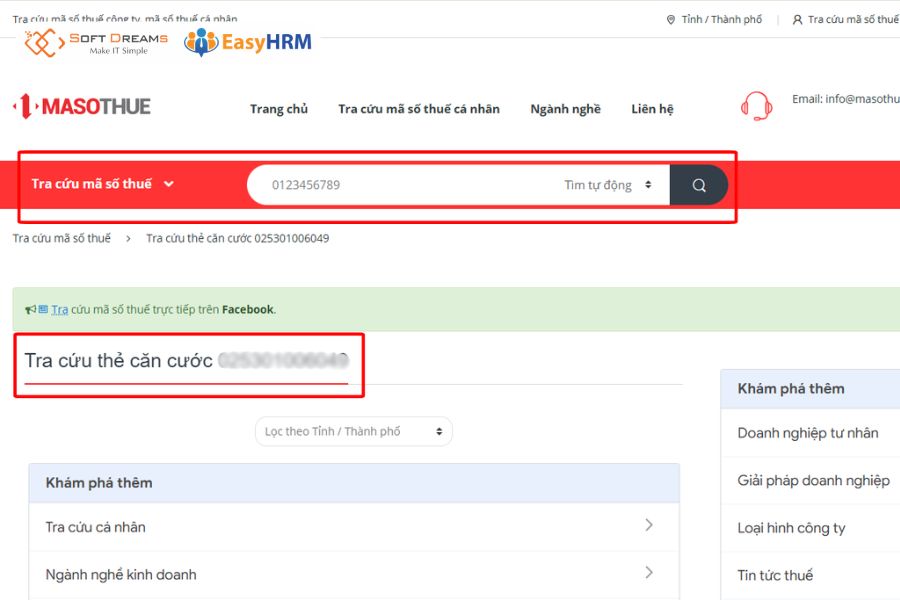The width and height of the screenshot is (900, 600).
Task: Open the Liên hệ menu item
Action: point(652,109)
